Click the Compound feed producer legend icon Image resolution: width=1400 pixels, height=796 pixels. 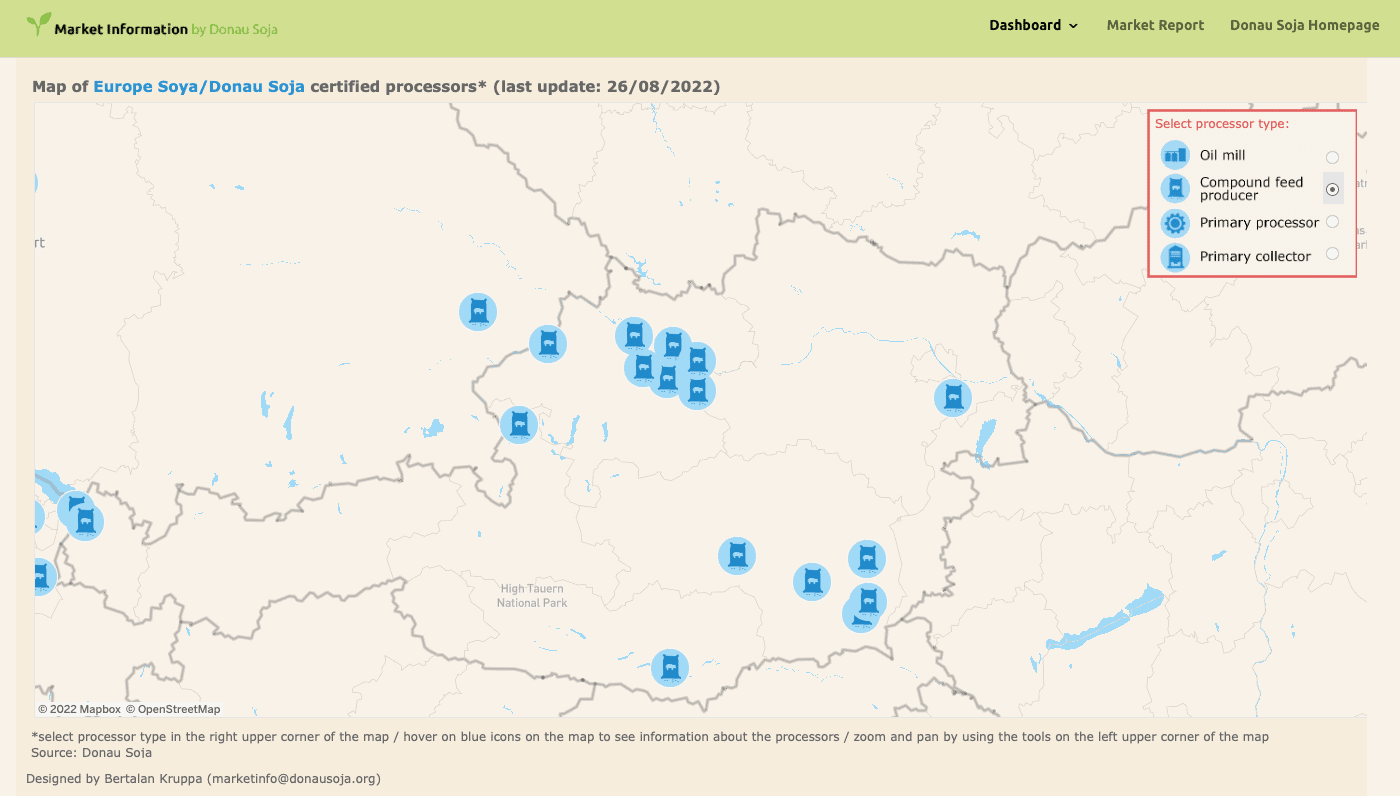1175,188
